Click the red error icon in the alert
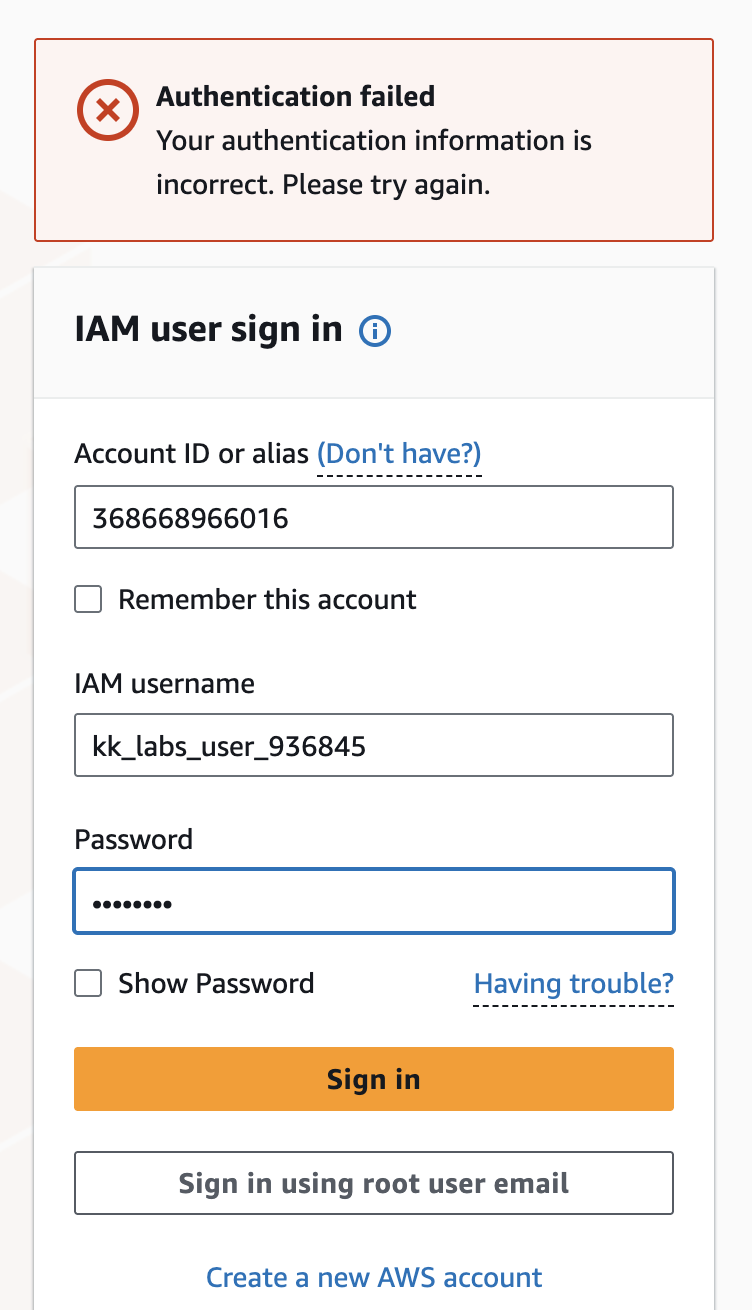Screen dimensions: 752x1310 (x=107, y=108)
